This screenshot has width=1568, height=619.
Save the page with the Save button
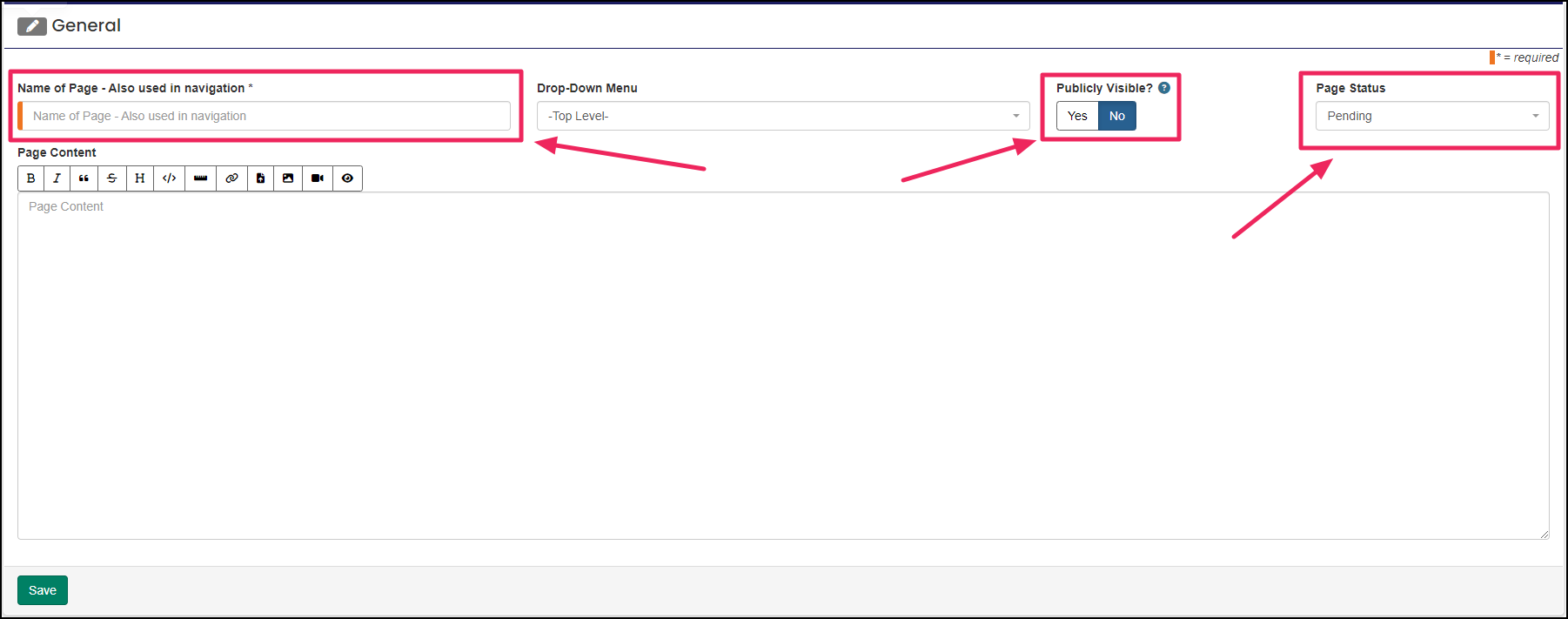[x=43, y=590]
